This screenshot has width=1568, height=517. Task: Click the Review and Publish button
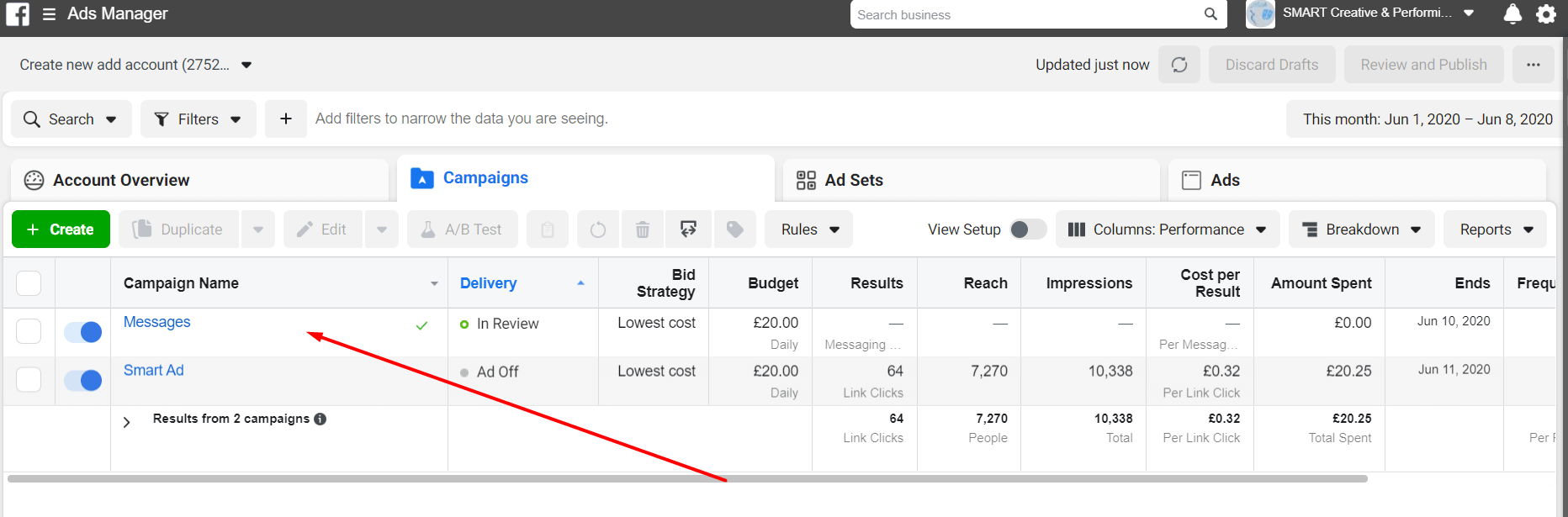pyautogui.click(x=1423, y=65)
